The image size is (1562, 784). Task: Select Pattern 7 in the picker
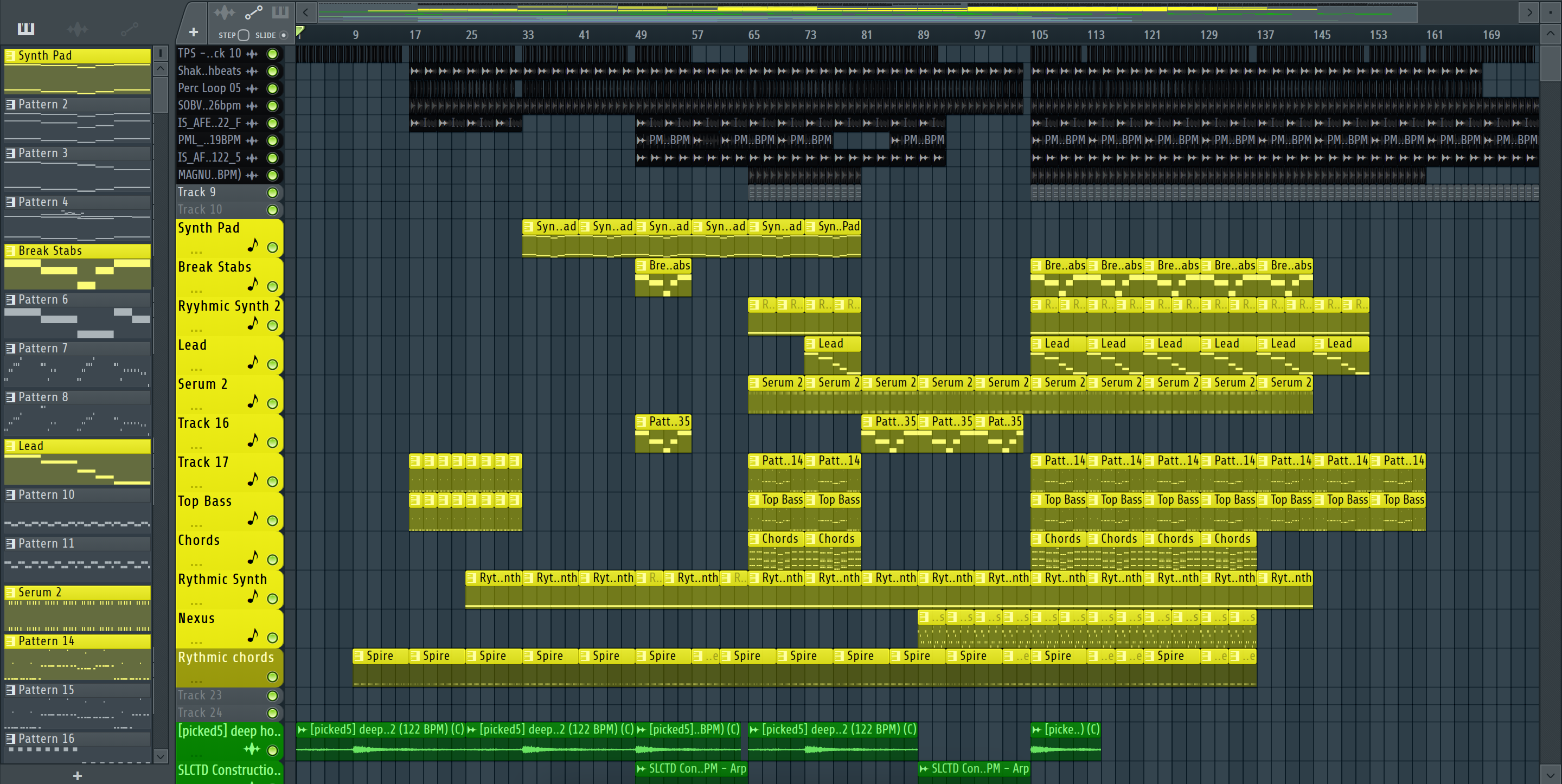click(78, 348)
